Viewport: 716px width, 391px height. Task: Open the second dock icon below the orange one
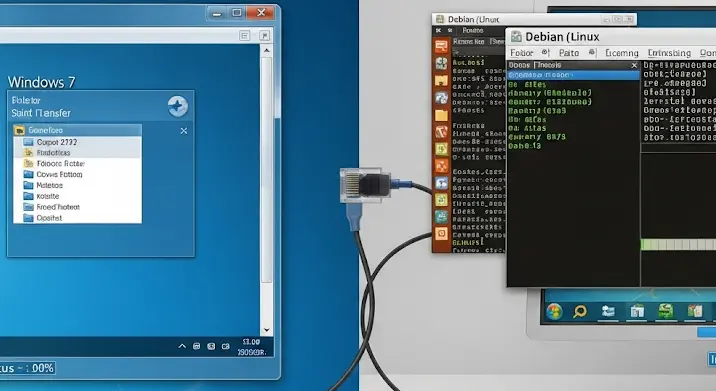[x=441, y=63]
